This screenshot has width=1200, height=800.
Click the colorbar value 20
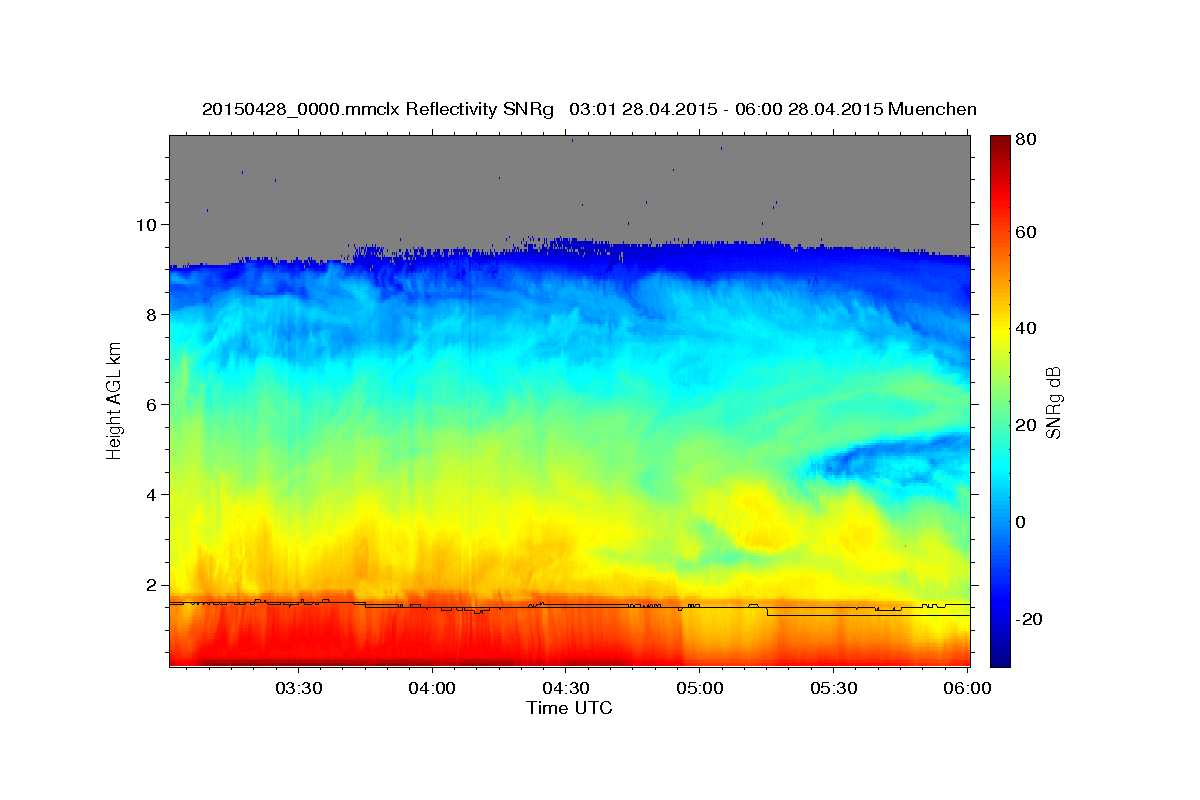click(x=1025, y=425)
